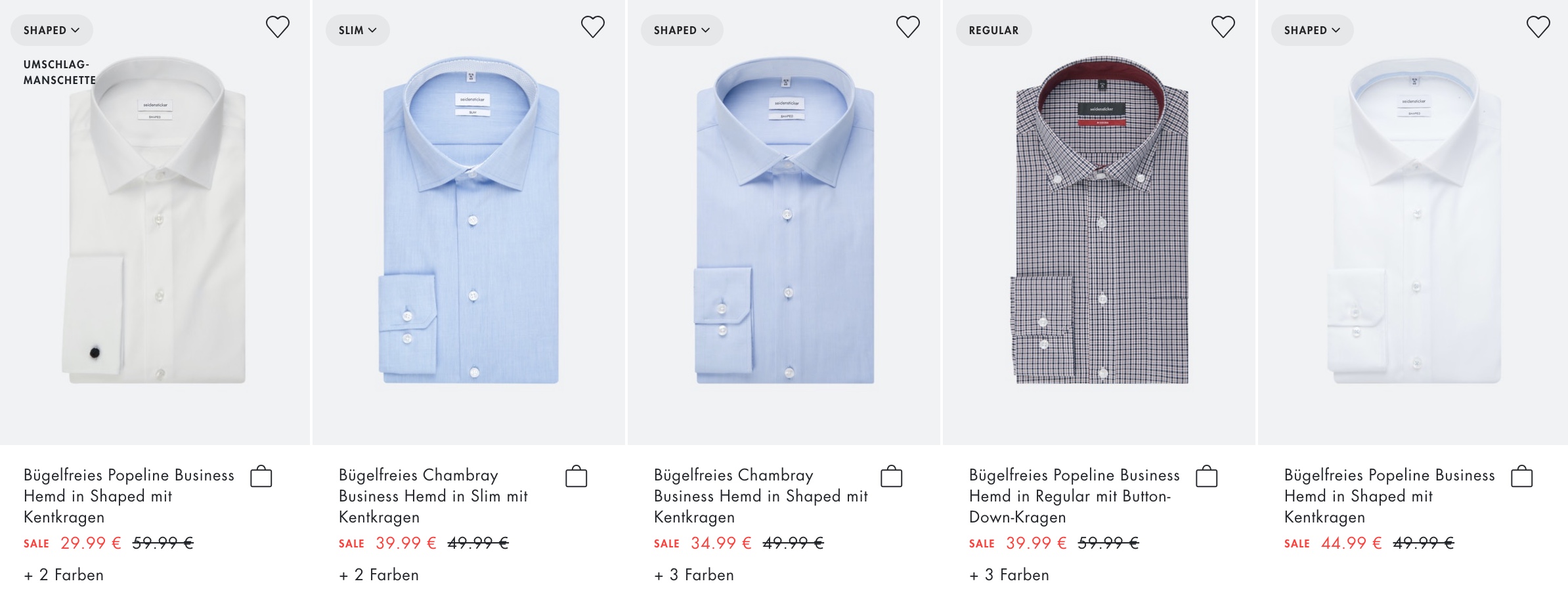Open the Slim fit dropdown

point(357,30)
